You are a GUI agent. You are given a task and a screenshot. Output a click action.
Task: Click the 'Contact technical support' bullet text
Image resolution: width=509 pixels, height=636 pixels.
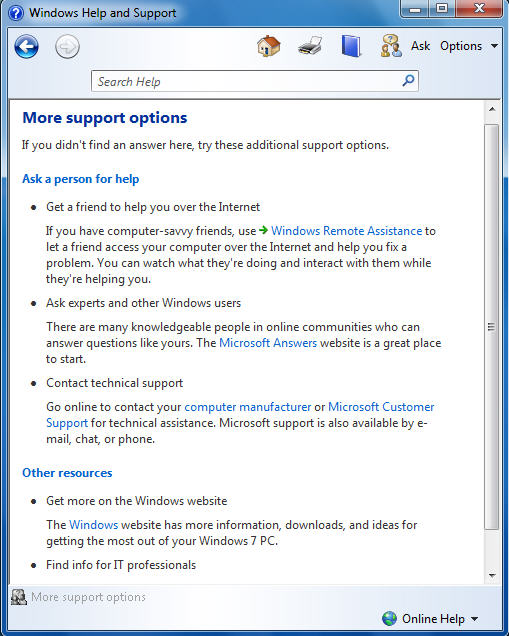click(x=114, y=383)
